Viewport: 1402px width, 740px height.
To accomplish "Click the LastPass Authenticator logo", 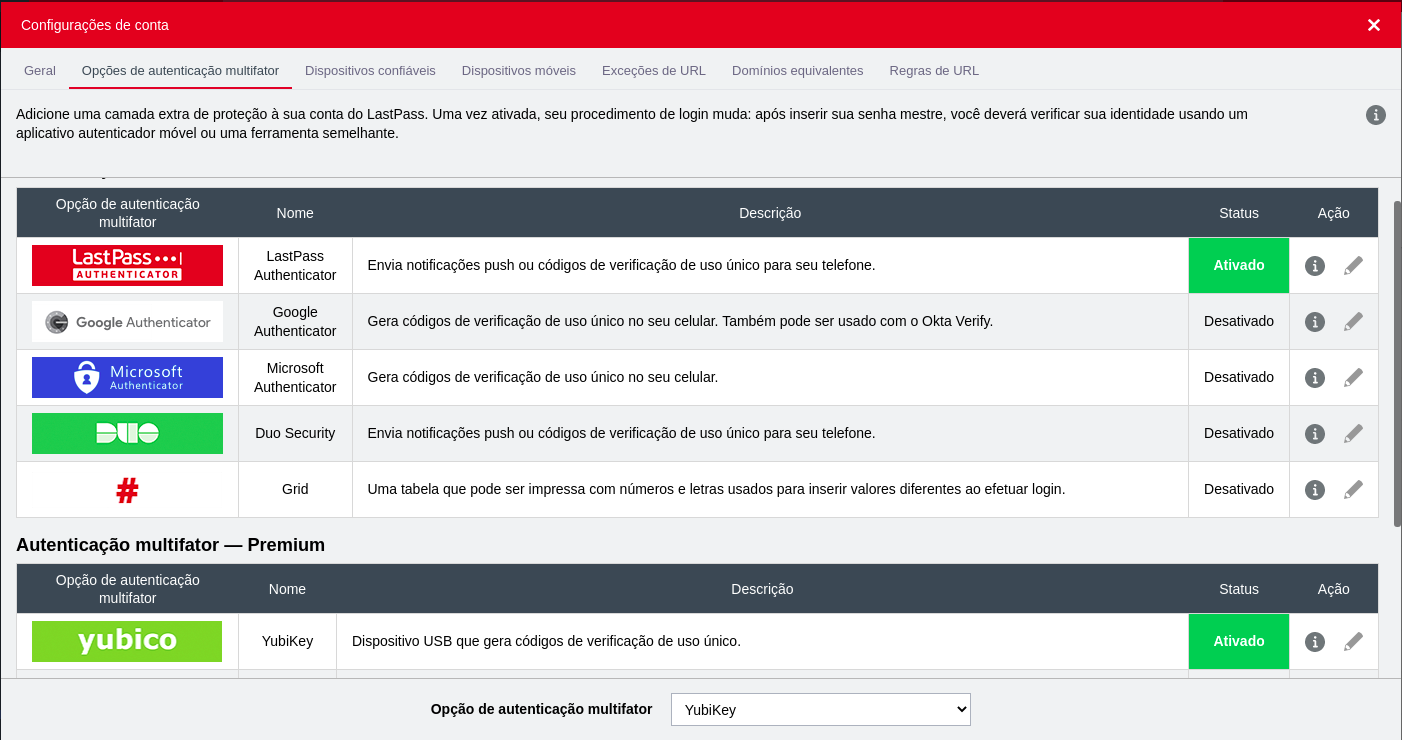I will (127, 265).
